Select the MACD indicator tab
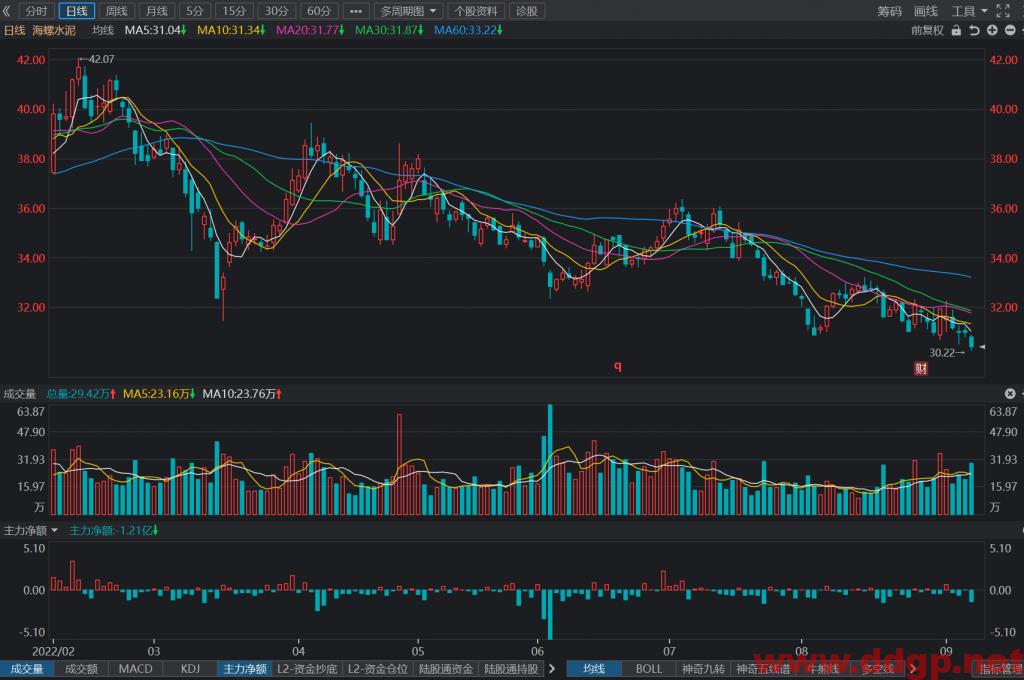Screen dimensions: 1024x680 tap(135, 669)
